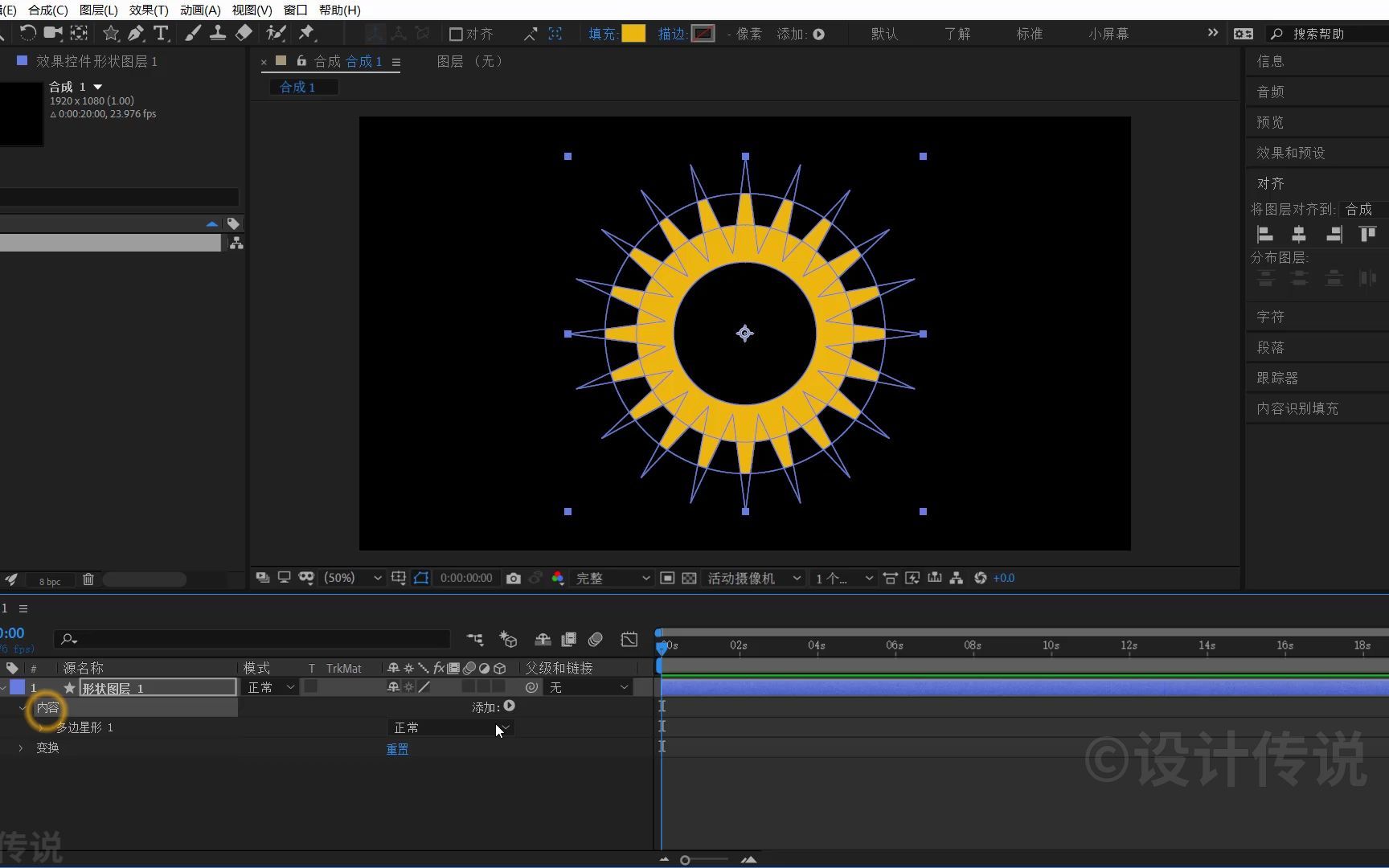The width and height of the screenshot is (1389, 868).
Task: Toggle hide shy layers switch in timeline
Action: pyautogui.click(x=543, y=640)
